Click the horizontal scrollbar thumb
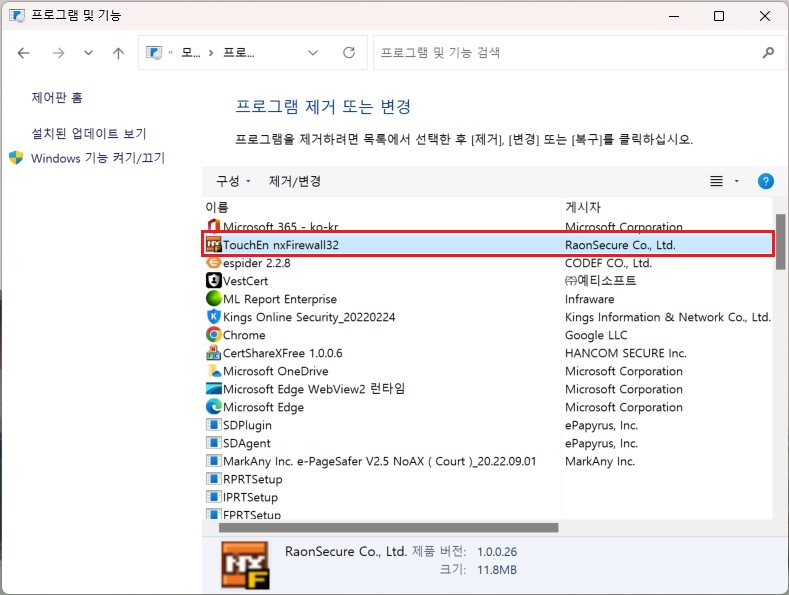This screenshot has width=789, height=595. pyautogui.click(x=388, y=528)
